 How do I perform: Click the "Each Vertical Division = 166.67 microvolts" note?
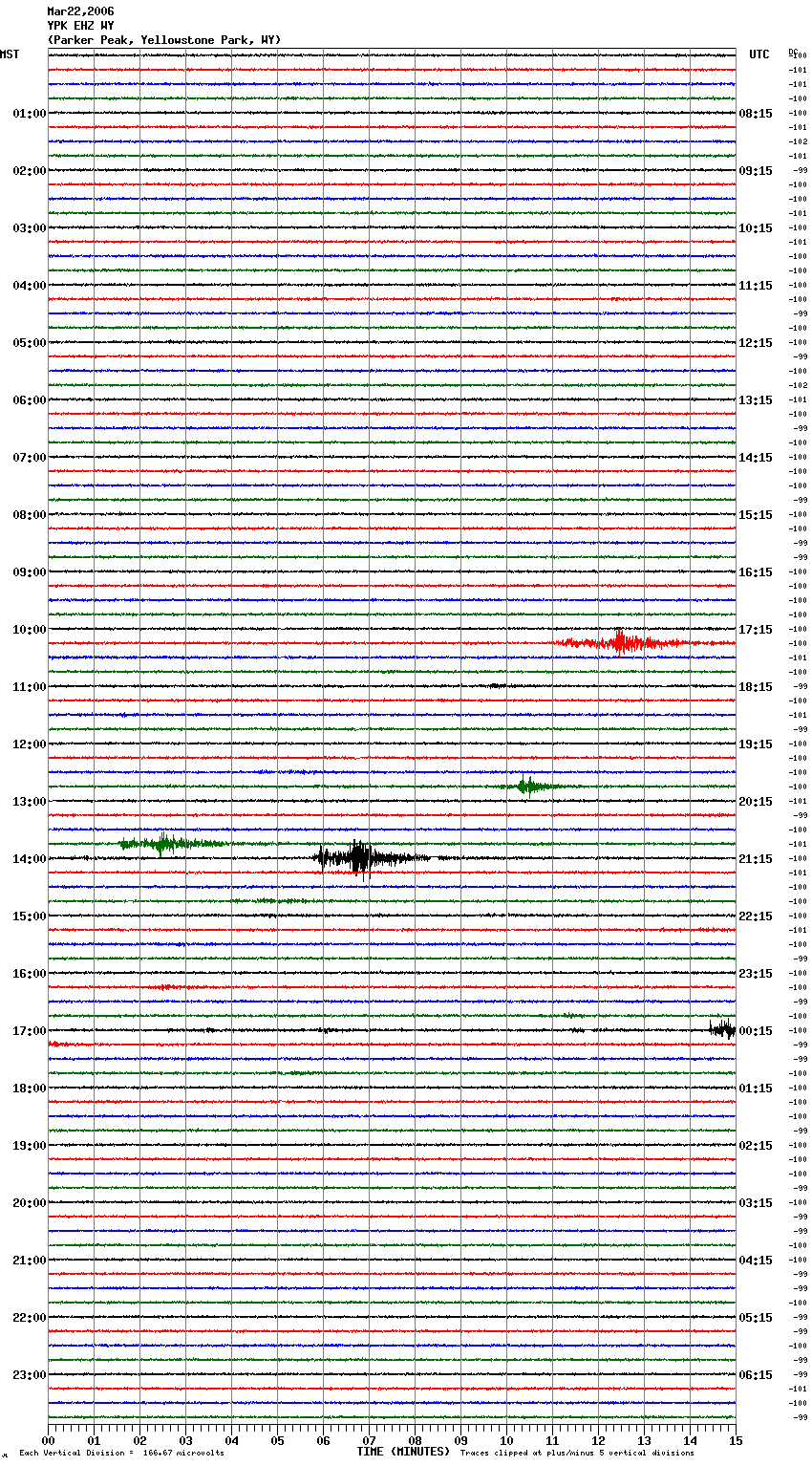tap(121, 1454)
